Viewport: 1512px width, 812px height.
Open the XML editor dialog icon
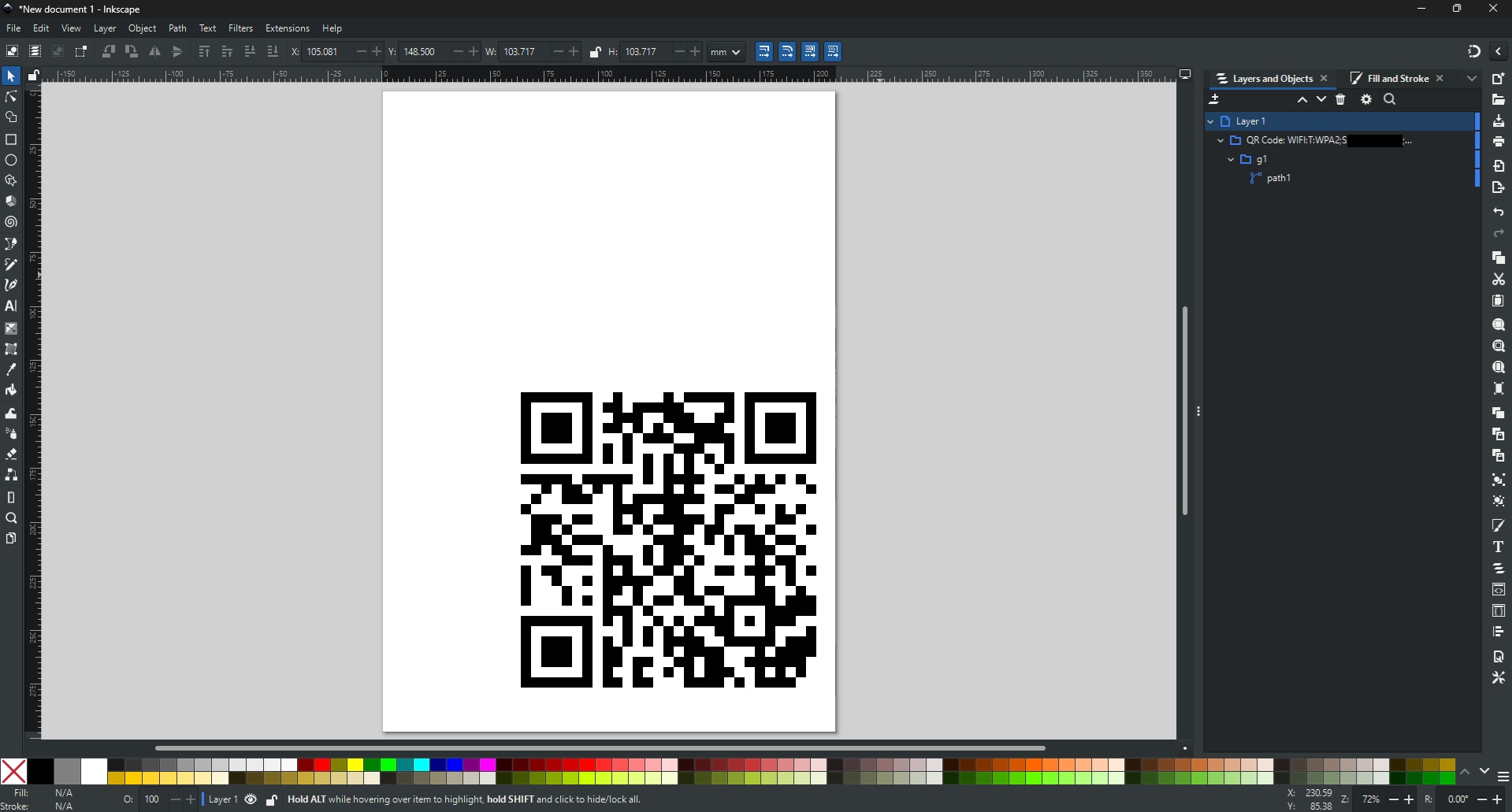(1499, 590)
